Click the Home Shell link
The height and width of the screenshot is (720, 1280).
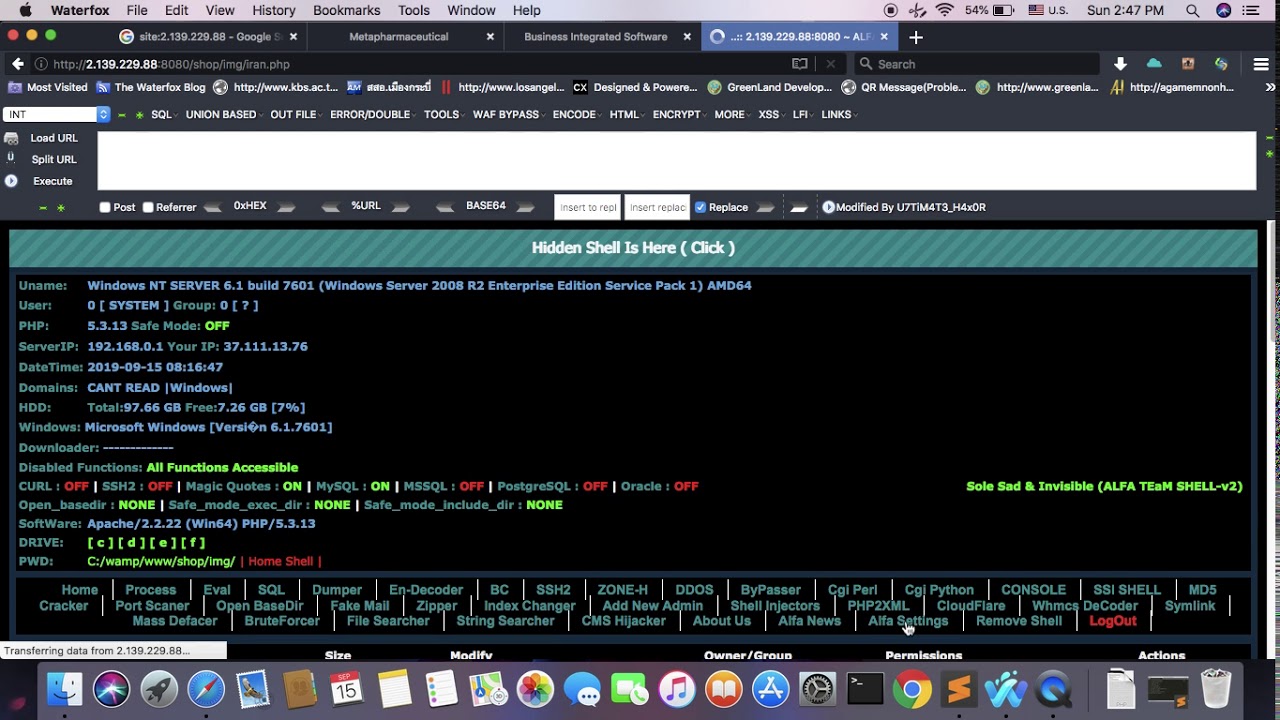(x=281, y=562)
